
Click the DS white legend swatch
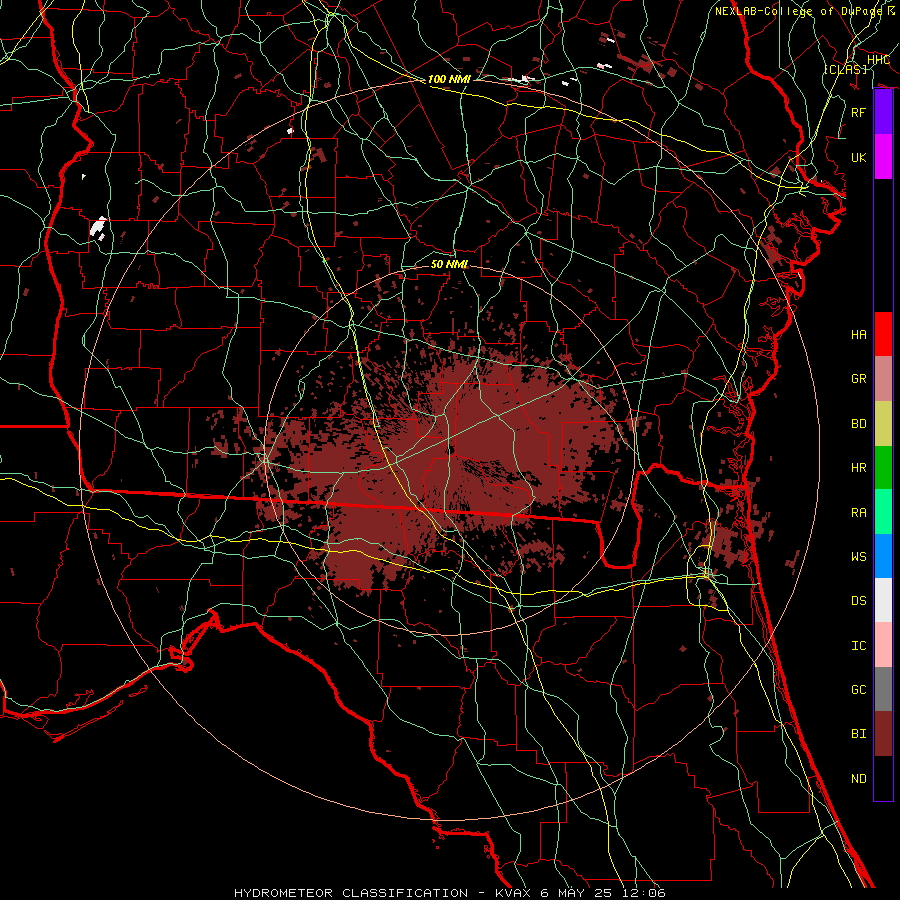[883, 600]
